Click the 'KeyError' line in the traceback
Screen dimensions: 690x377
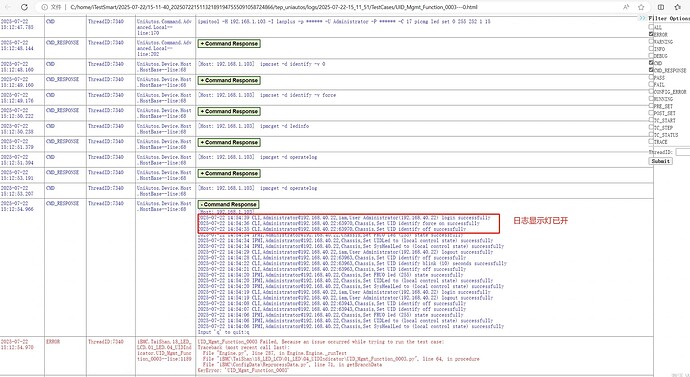[x=243, y=370]
